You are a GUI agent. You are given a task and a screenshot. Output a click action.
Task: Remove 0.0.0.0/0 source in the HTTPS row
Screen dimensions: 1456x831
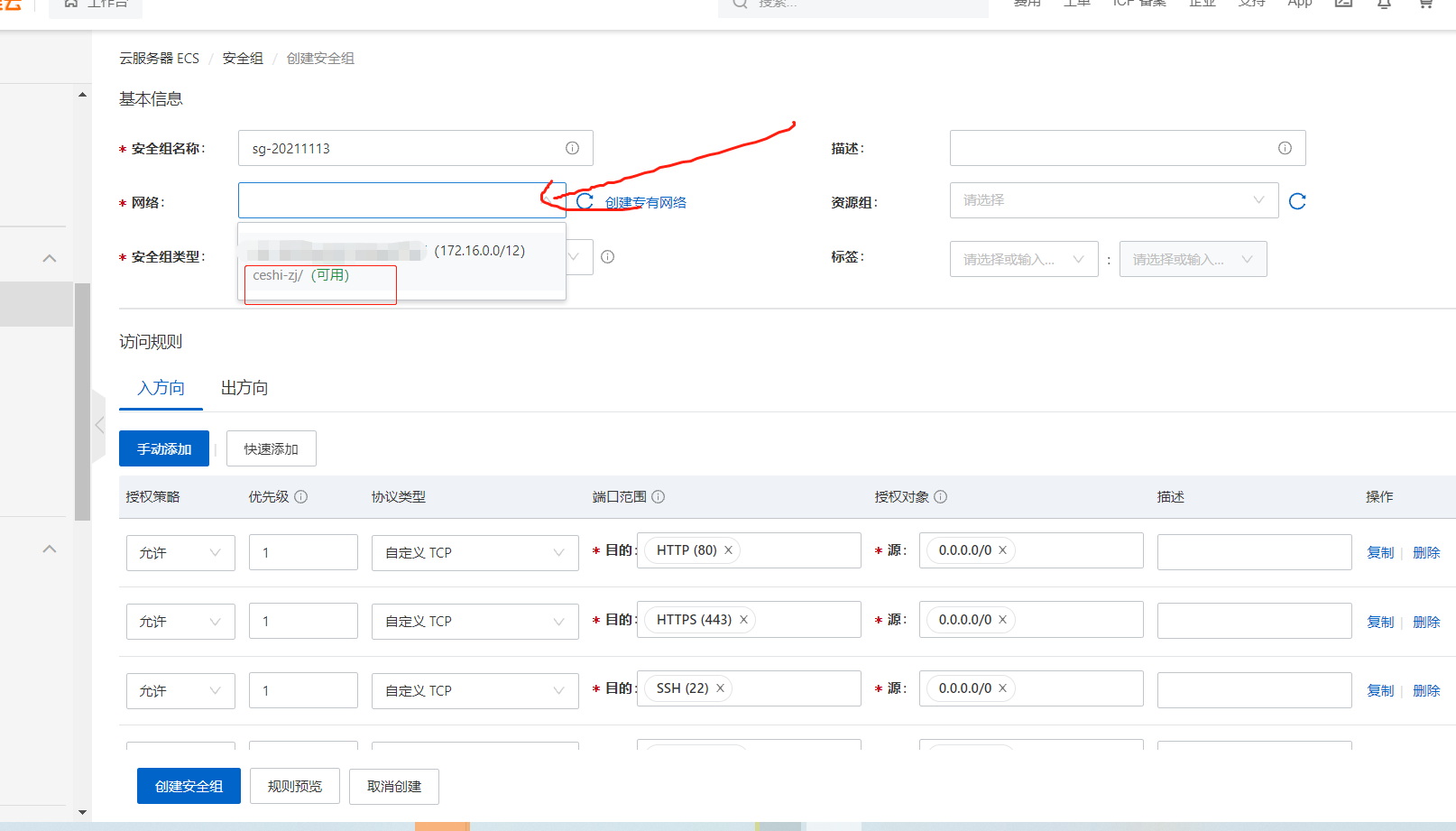point(1002,620)
